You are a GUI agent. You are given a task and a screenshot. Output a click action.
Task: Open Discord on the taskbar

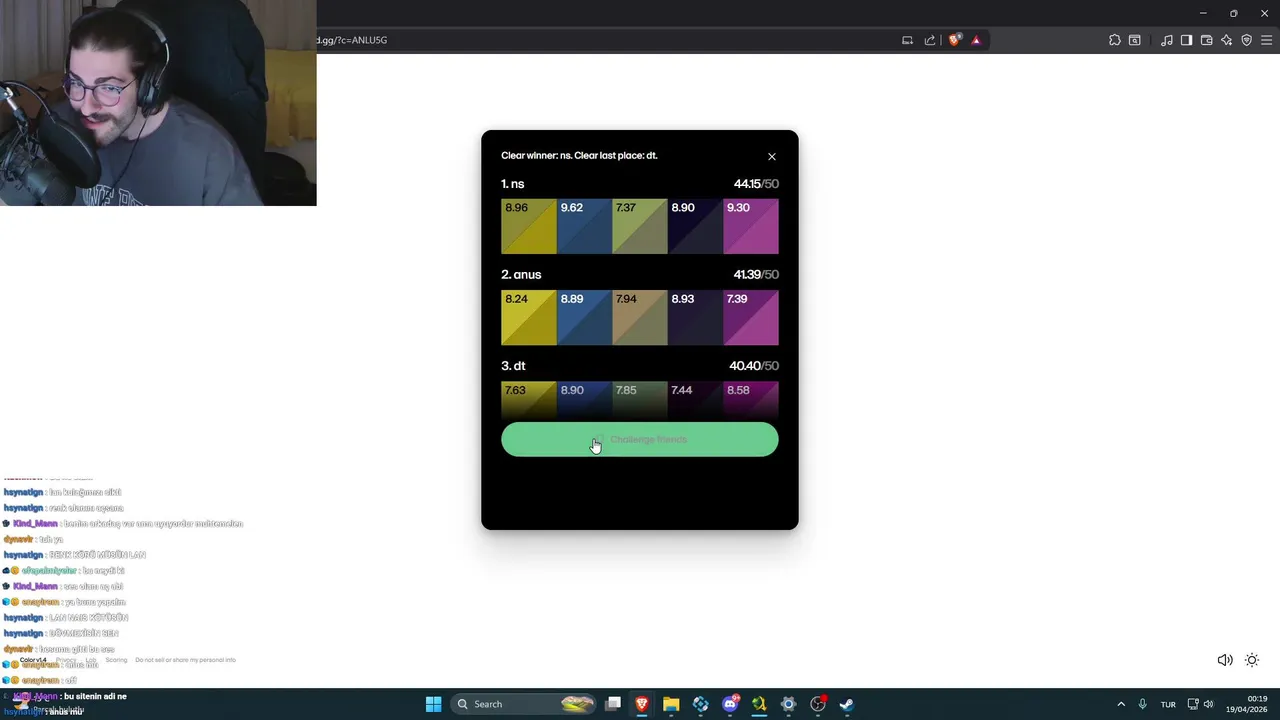[x=730, y=704]
